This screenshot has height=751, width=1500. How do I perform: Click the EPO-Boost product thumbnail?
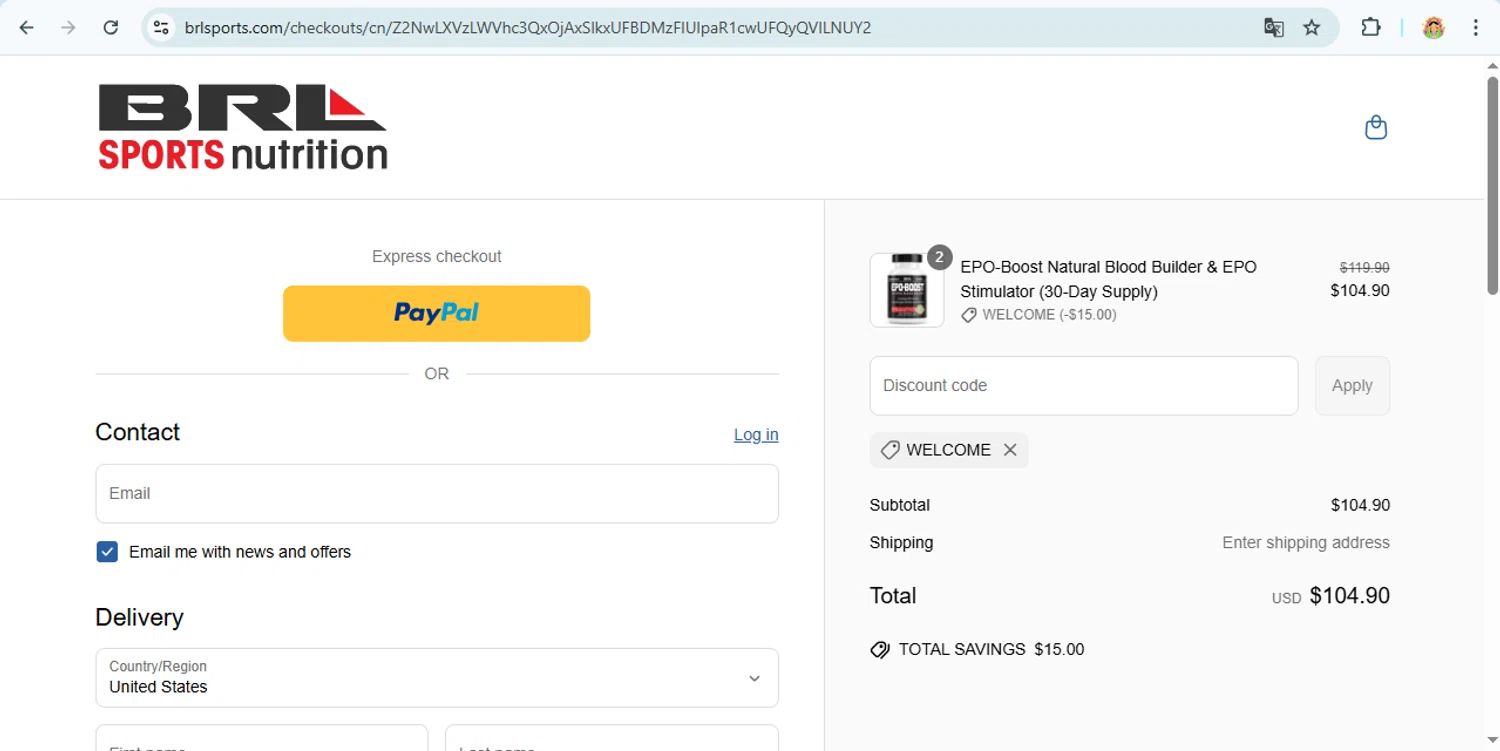pyautogui.click(x=907, y=290)
